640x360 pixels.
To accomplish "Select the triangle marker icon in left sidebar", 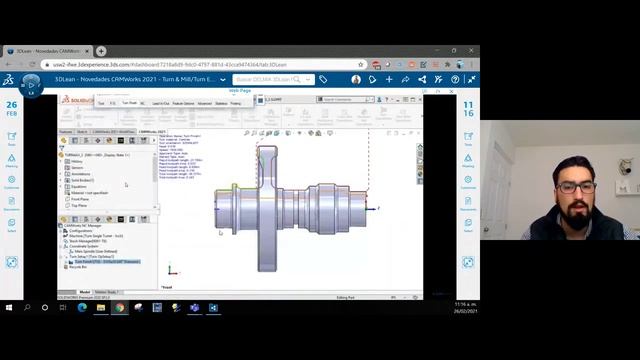I will (x=11, y=158).
